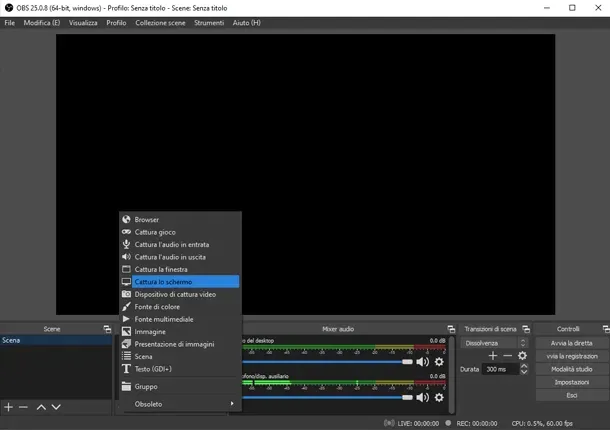Move scene down with the down arrow
Viewport: 610px width, 430px height.
coord(56,407)
